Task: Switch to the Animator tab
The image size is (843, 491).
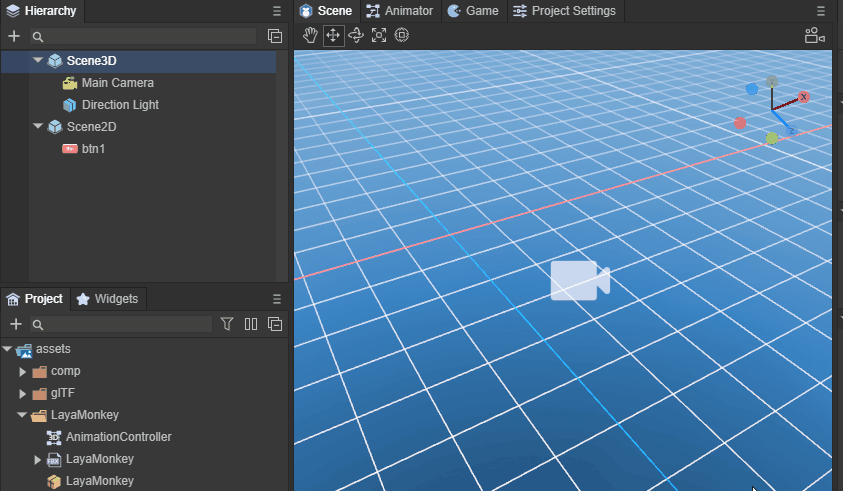Action: pyautogui.click(x=399, y=11)
